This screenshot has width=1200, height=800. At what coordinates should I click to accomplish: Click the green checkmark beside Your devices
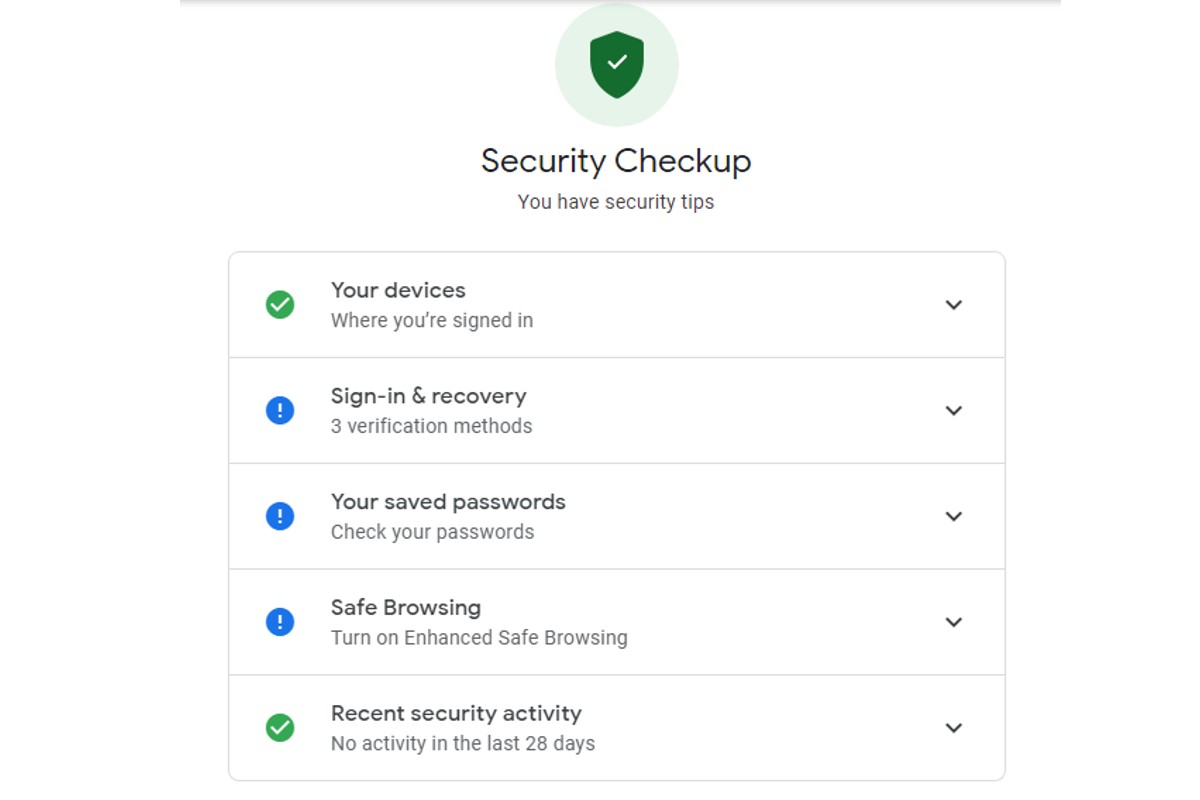point(280,304)
